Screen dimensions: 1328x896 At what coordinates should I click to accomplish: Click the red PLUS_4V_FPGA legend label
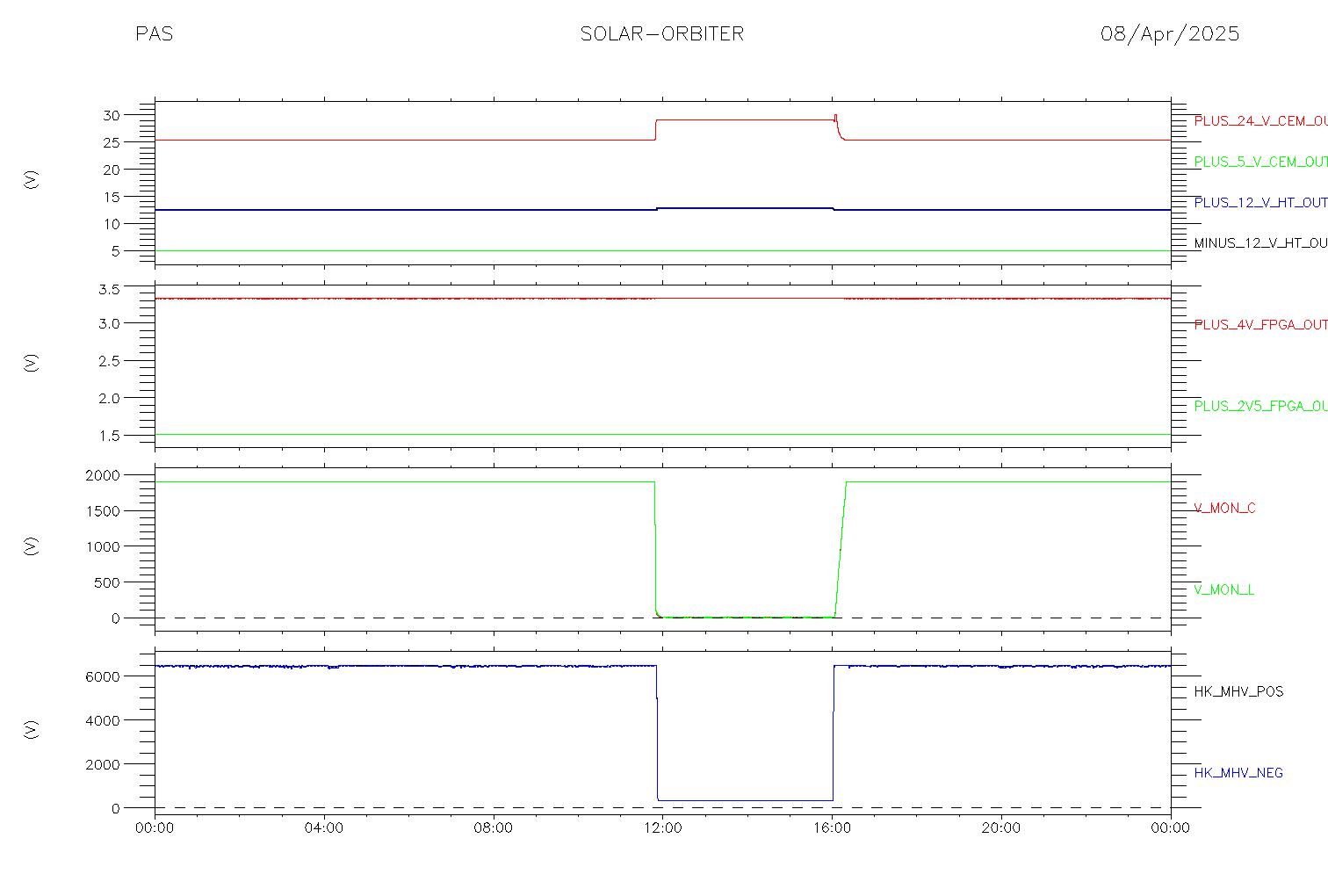pyautogui.click(x=1260, y=324)
